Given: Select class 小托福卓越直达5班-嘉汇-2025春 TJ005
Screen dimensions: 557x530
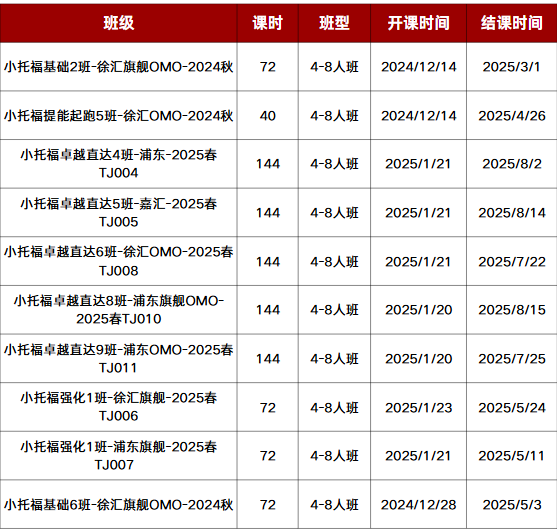Looking at the screenshot, I should click(x=119, y=213).
